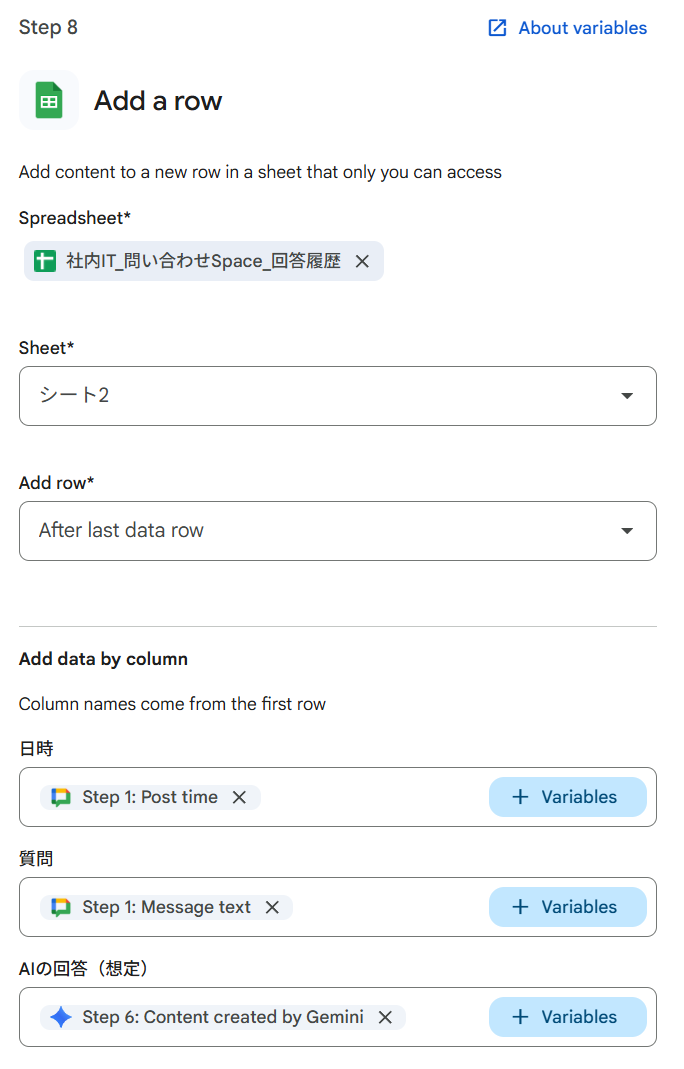Remove the Step 6 Gemini content variable

tap(385, 1017)
